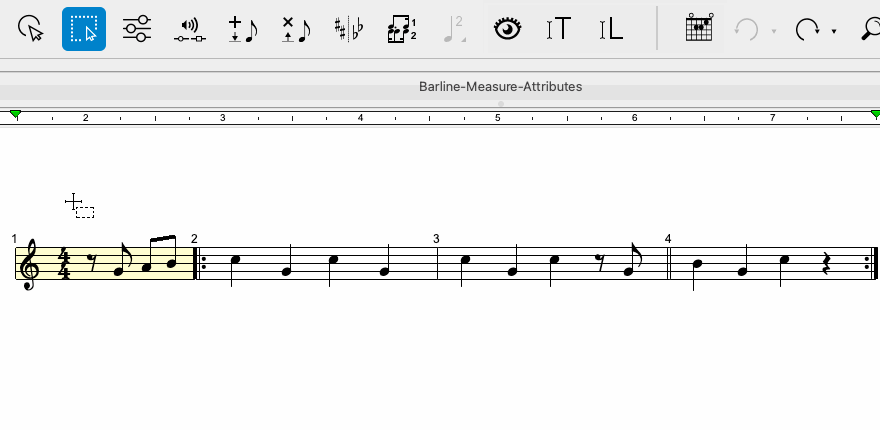Click the right green ruler margin marker
Viewport: 880px width, 430px height.
pos(875,115)
